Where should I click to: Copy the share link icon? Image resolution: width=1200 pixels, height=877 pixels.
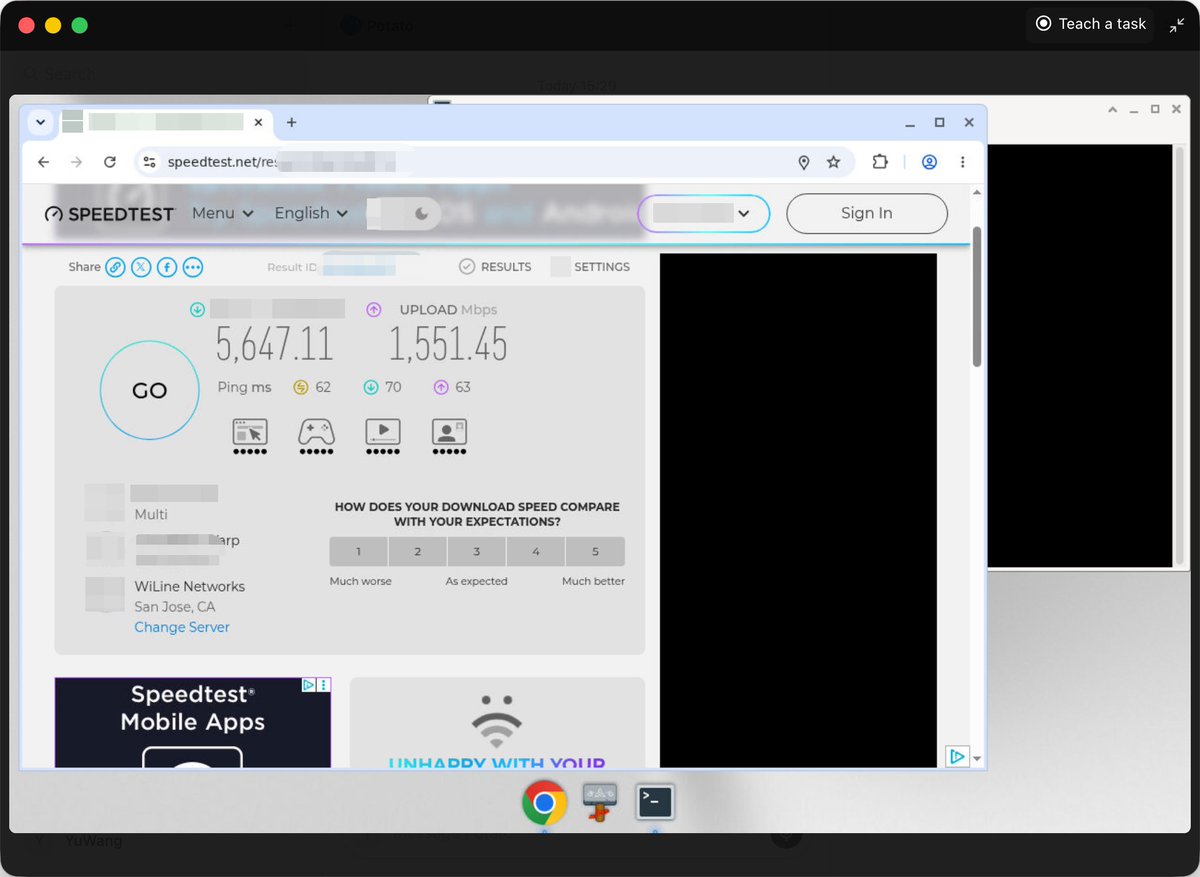tap(116, 267)
